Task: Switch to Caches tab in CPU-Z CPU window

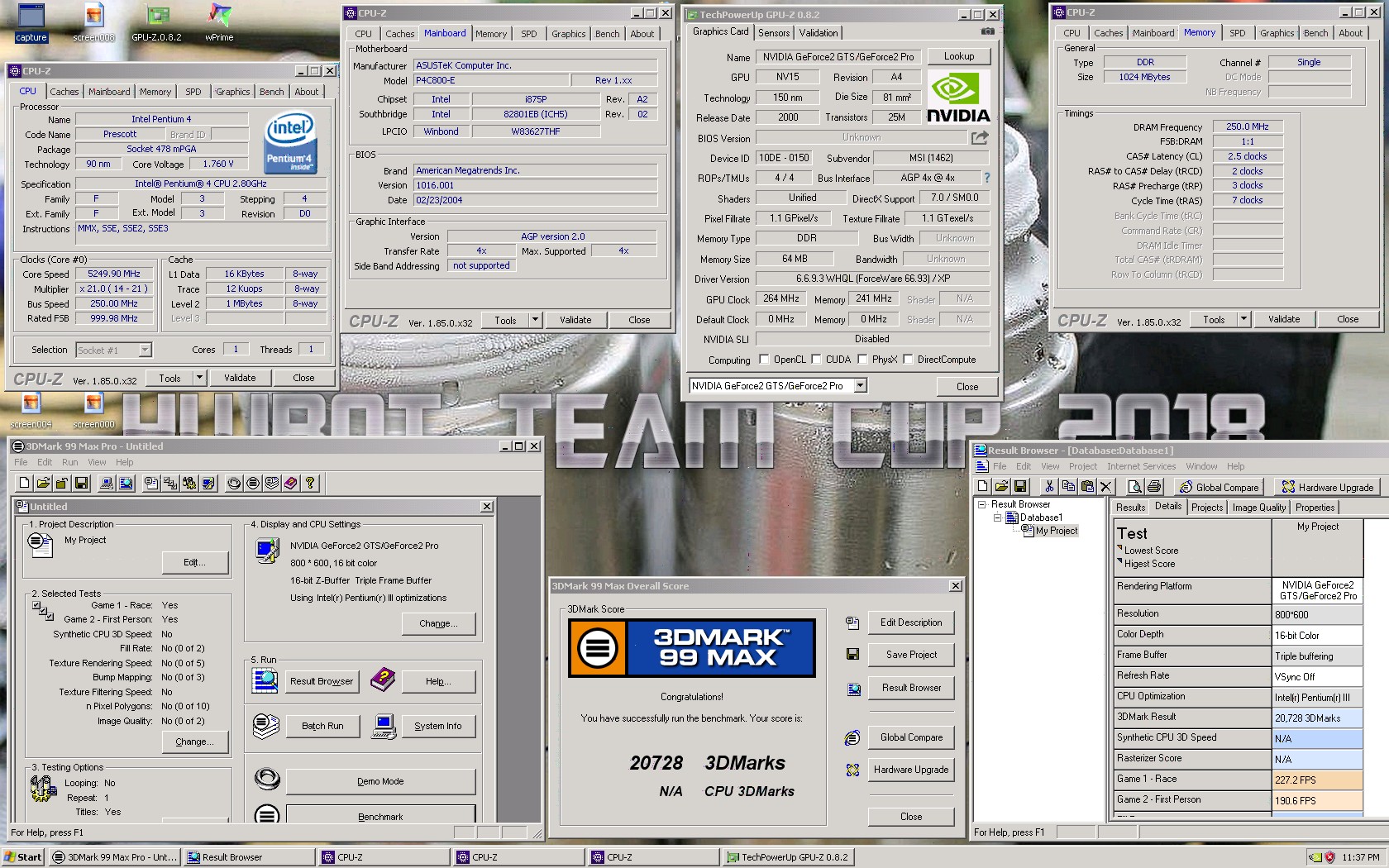Action: [x=64, y=92]
